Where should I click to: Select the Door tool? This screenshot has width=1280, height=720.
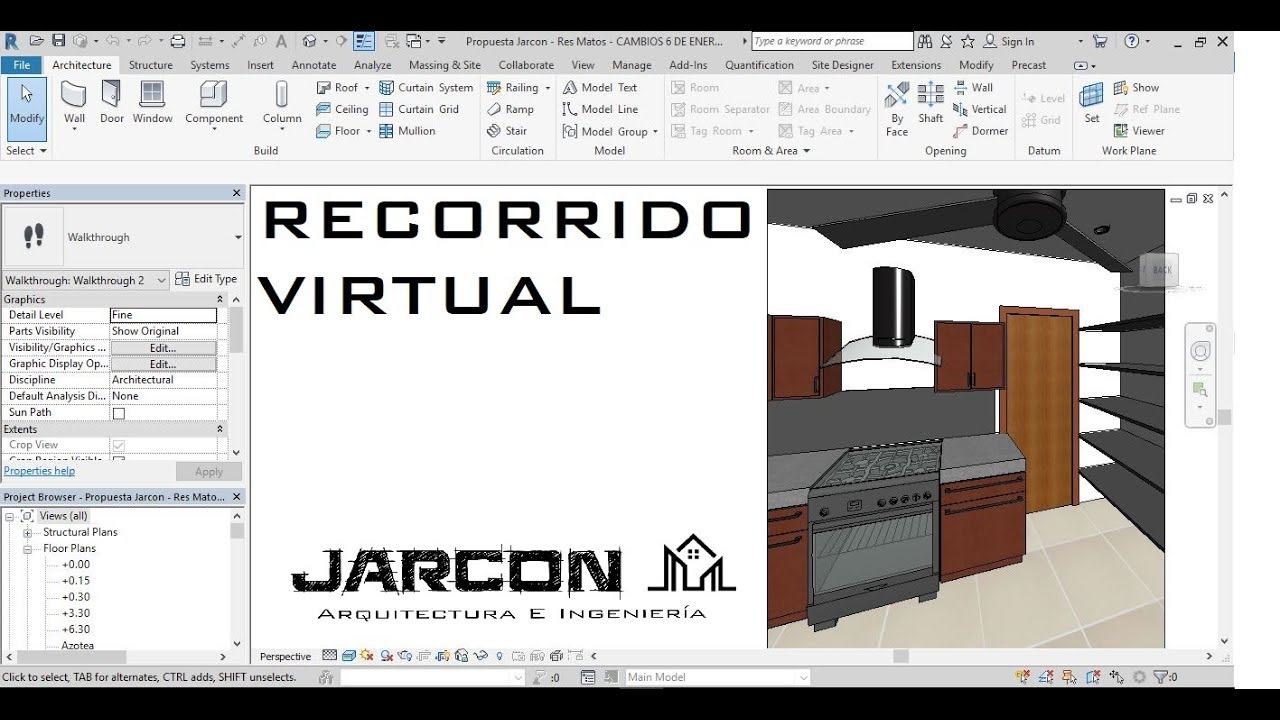coord(112,105)
